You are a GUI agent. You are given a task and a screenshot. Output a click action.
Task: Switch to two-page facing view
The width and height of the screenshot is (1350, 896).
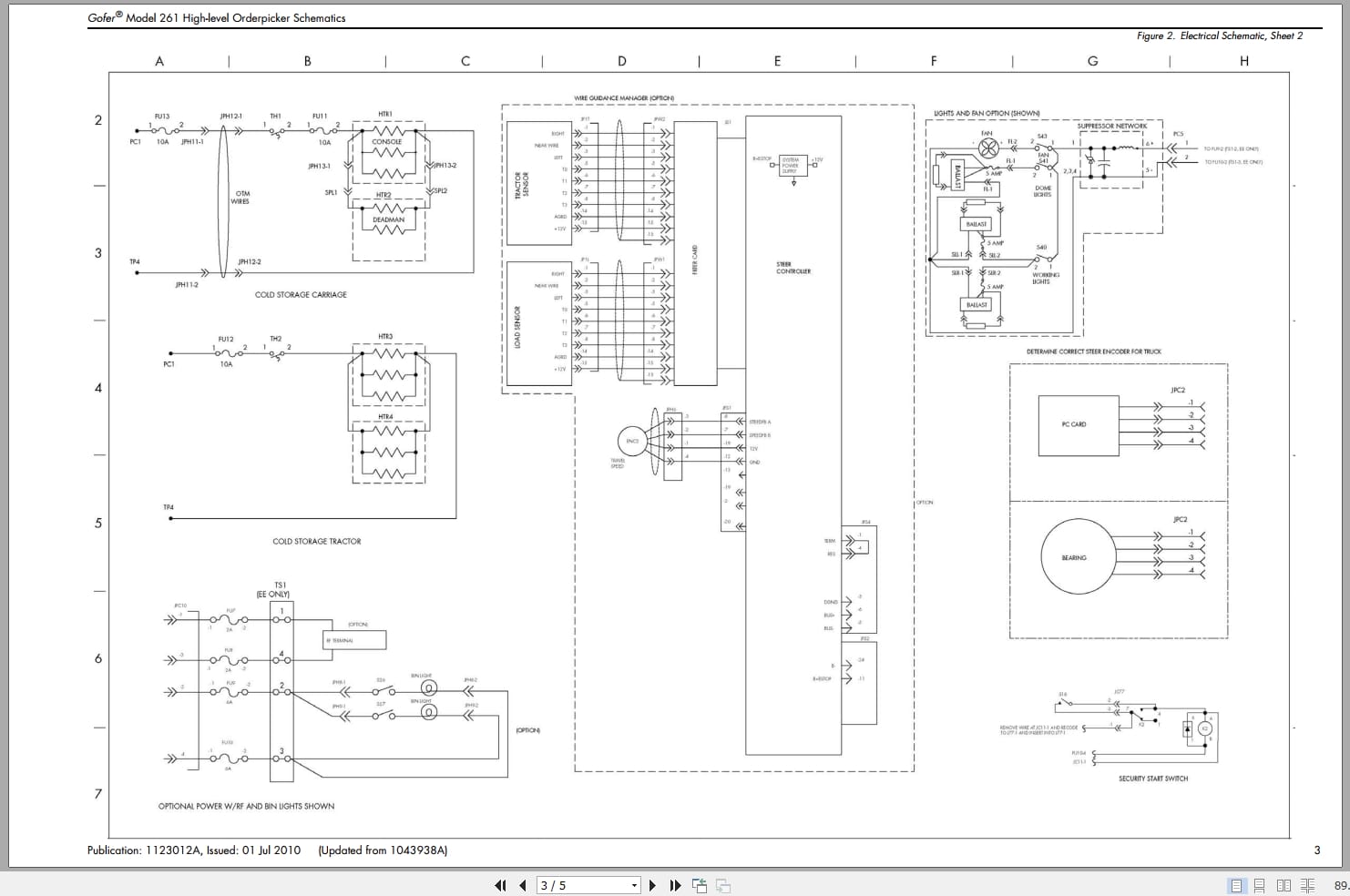coord(1284,885)
